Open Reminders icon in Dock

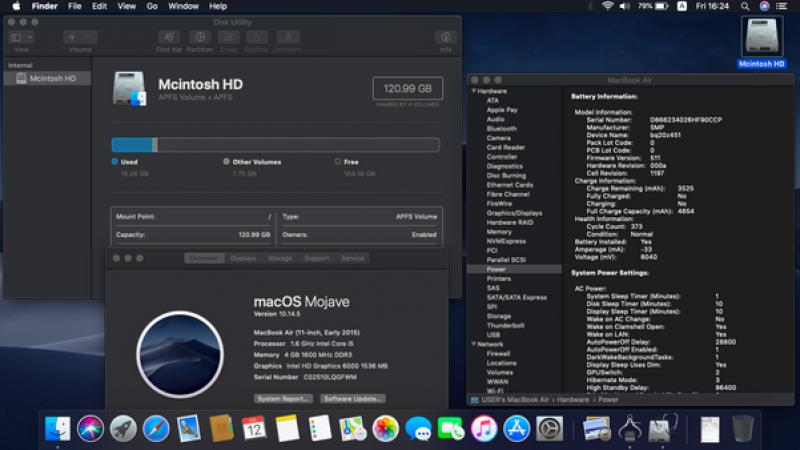coord(320,428)
